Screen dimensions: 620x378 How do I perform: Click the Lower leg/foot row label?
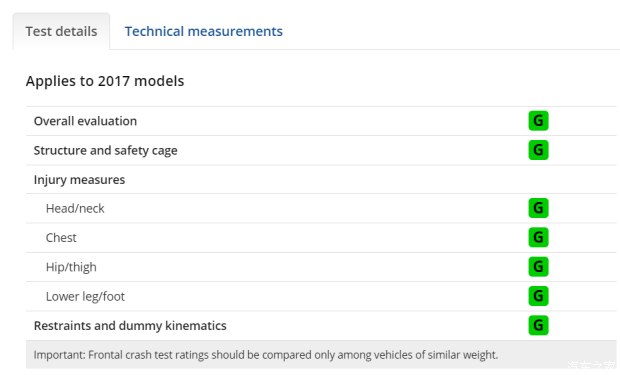[85, 297]
